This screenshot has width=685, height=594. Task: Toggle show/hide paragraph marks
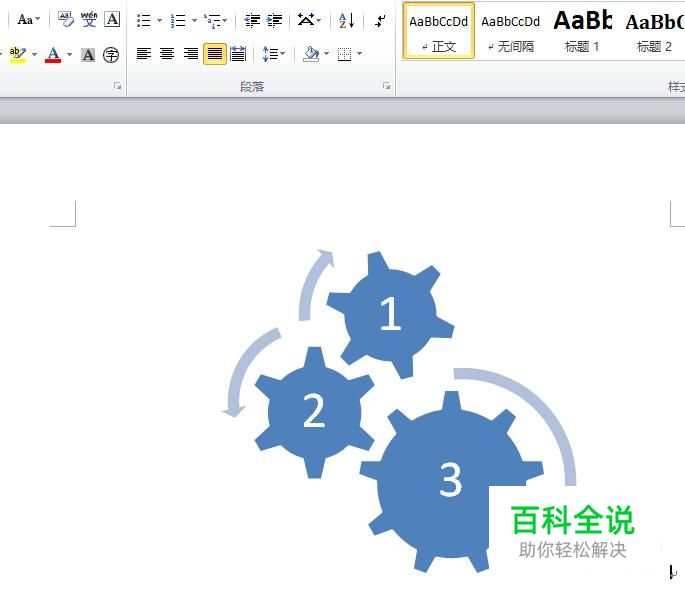pyautogui.click(x=381, y=20)
